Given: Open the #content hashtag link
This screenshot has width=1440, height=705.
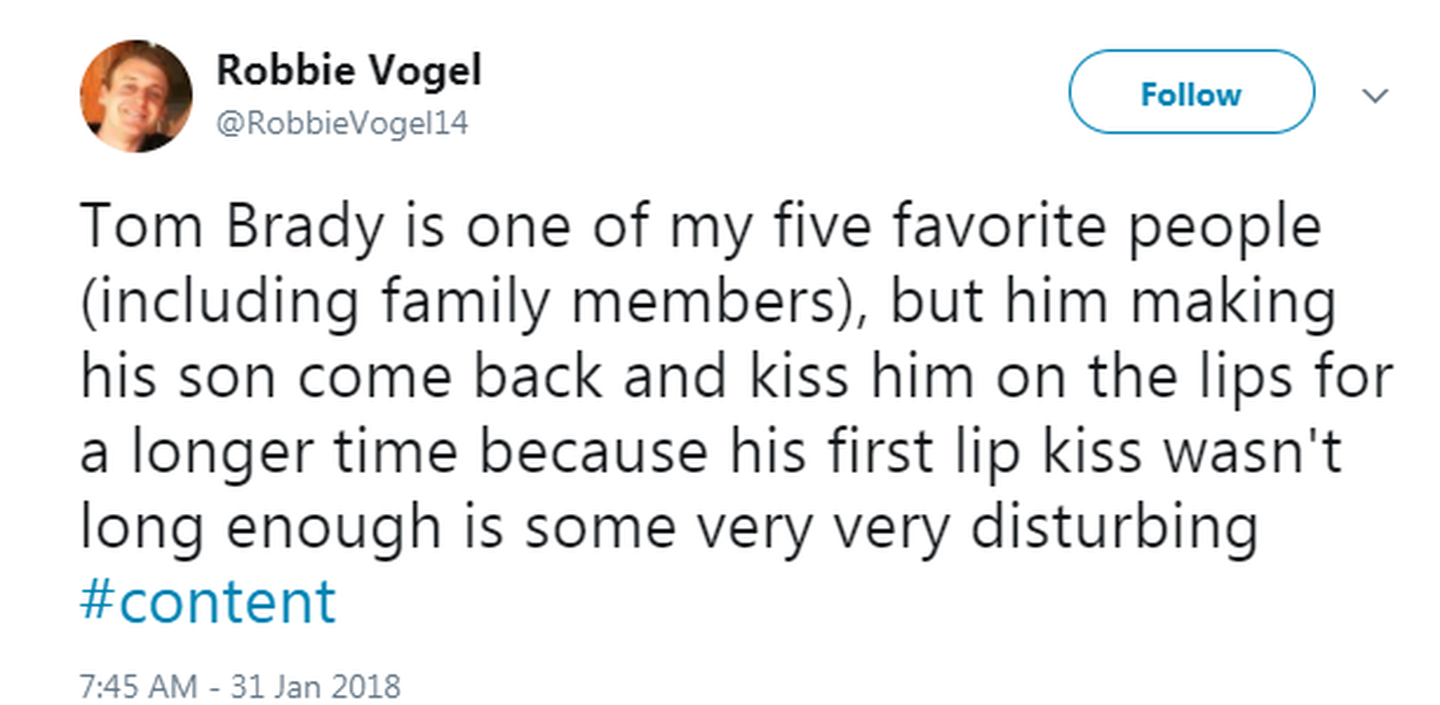Looking at the screenshot, I should point(207,601).
